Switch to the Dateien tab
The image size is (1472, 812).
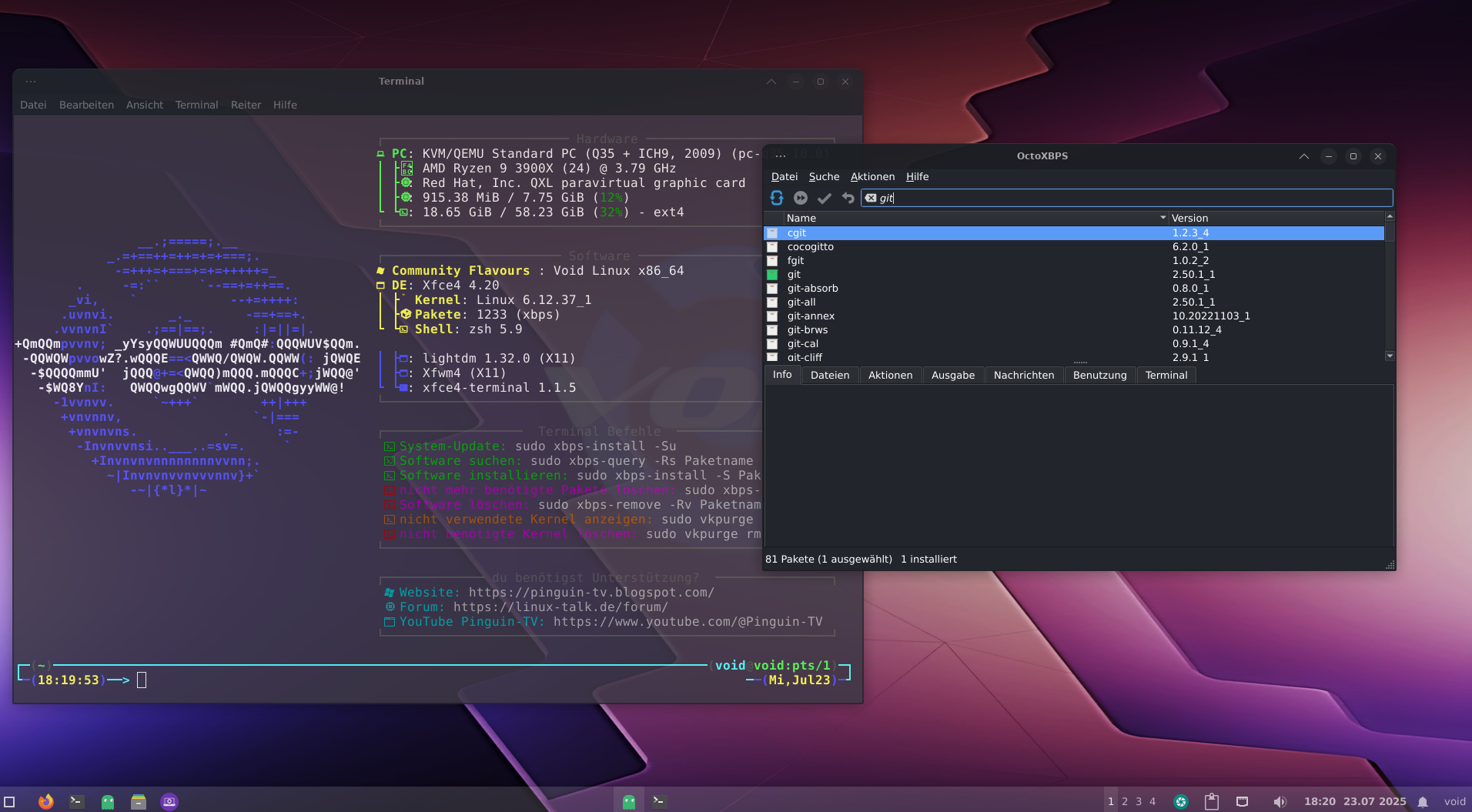pos(829,375)
